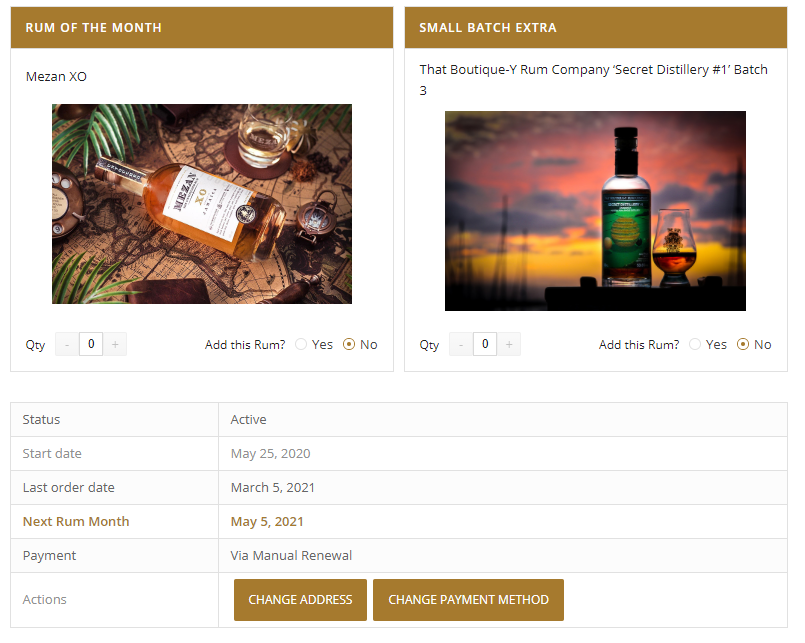805x643 pixels.
Task: Increase Small Batch Extra quantity with plus
Action: [x=509, y=344]
